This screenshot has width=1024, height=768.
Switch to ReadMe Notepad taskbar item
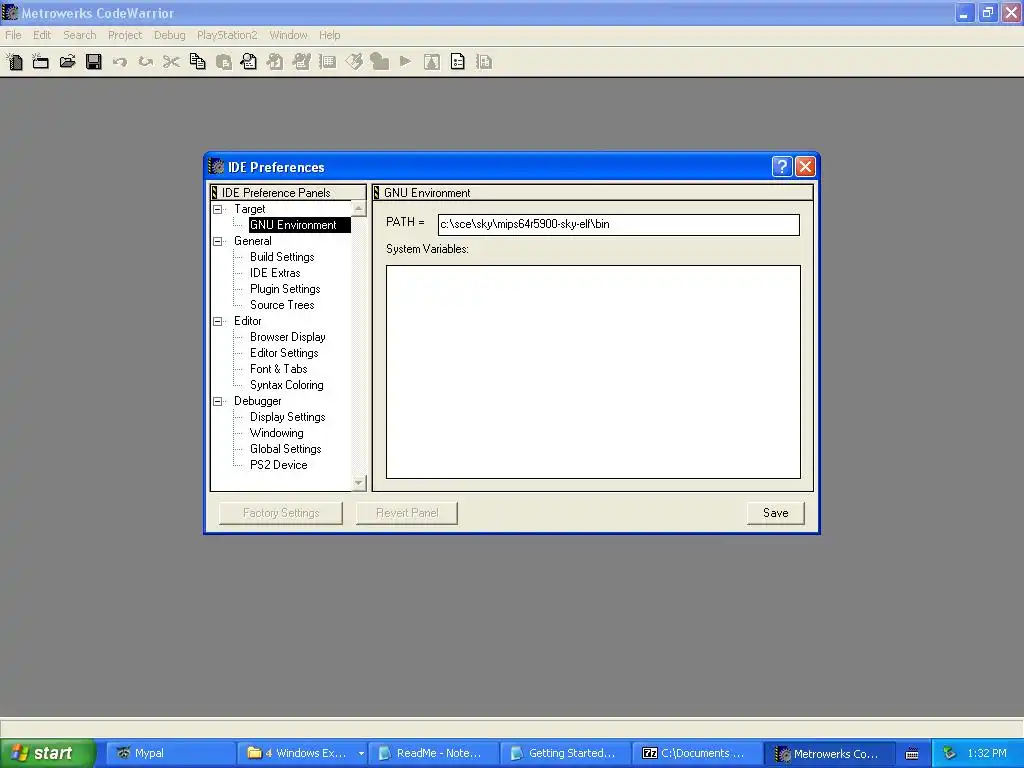[432, 753]
